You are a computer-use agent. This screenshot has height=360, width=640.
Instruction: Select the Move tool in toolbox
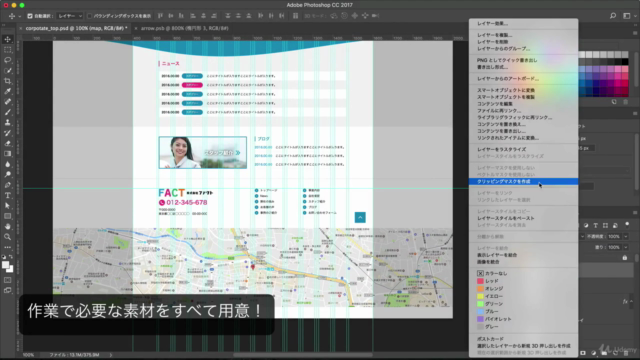coord(7,39)
